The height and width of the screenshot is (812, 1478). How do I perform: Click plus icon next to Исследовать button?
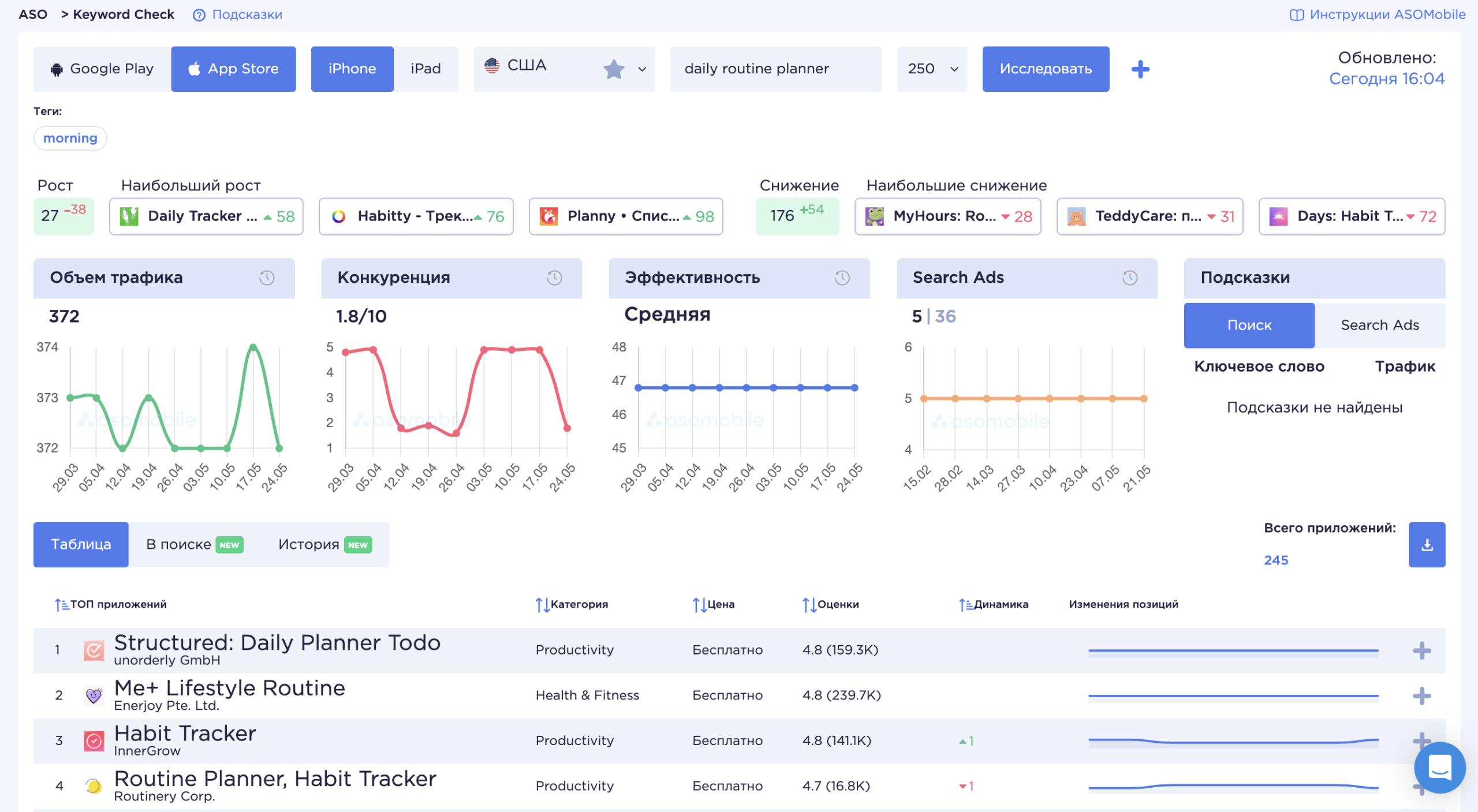pyautogui.click(x=1140, y=69)
